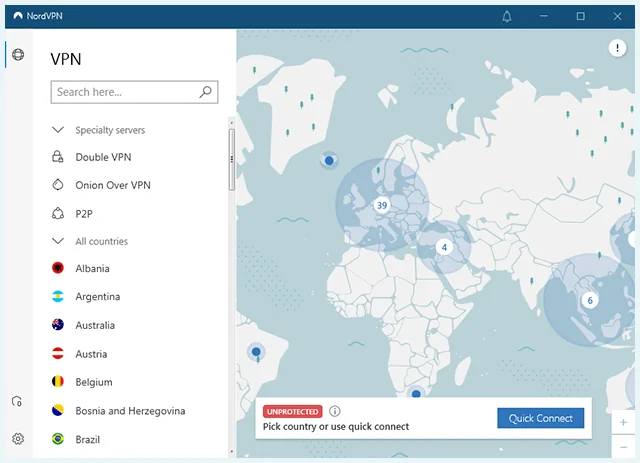Viewport: 640px width, 463px height.
Task: Click the notifications bell icon
Action: pyautogui.click(x=507, y=16)
